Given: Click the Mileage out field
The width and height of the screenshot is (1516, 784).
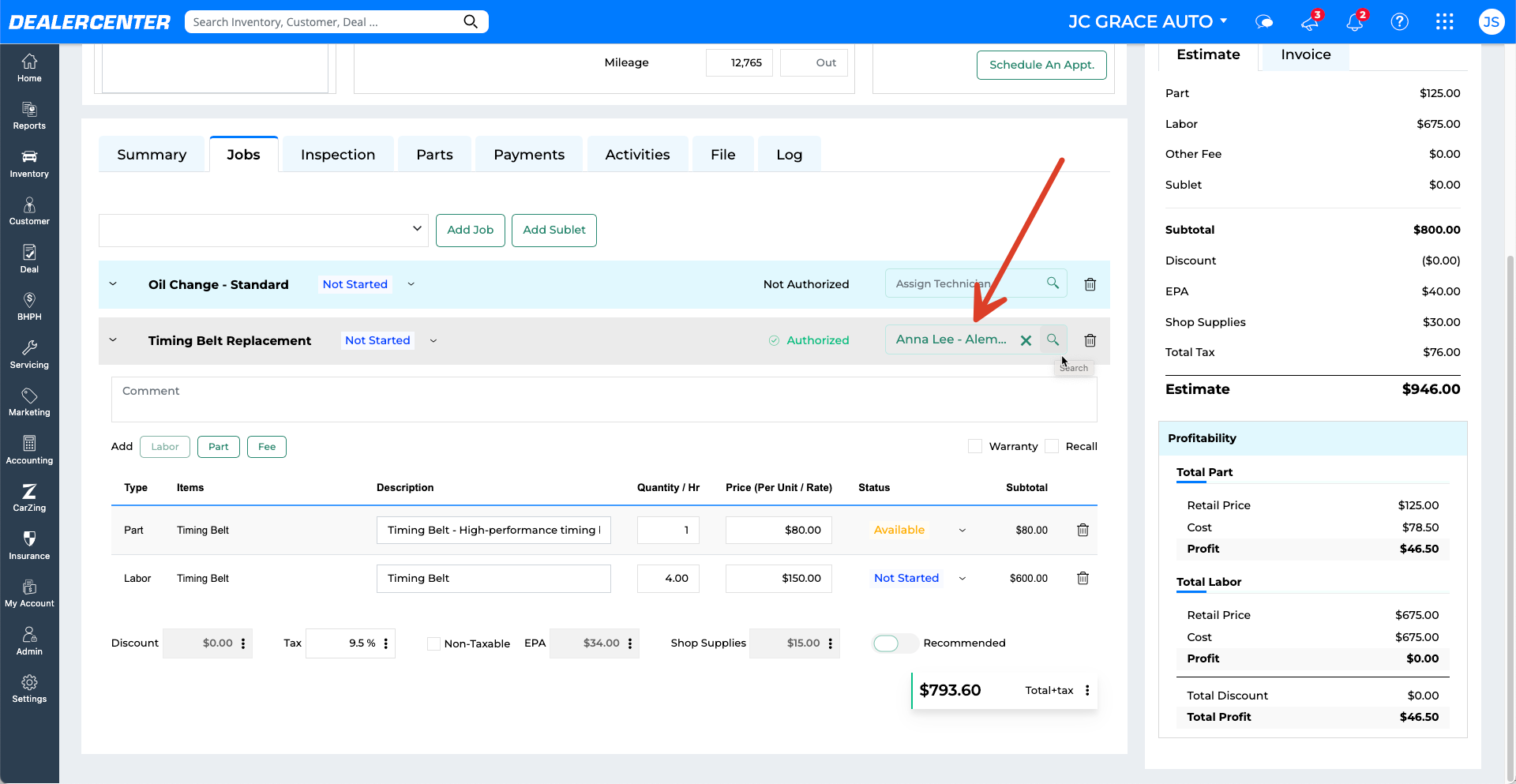Looking at the screenshot, I should pos(814,62).
